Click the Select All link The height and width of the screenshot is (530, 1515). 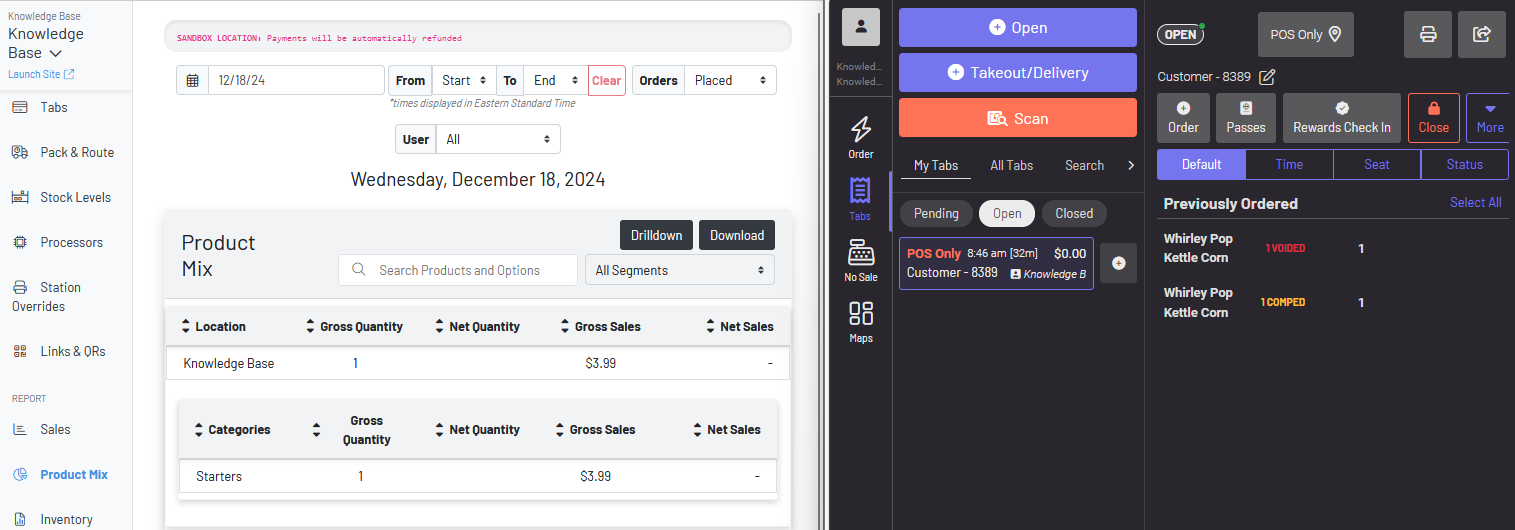(x=1475, y=202)
